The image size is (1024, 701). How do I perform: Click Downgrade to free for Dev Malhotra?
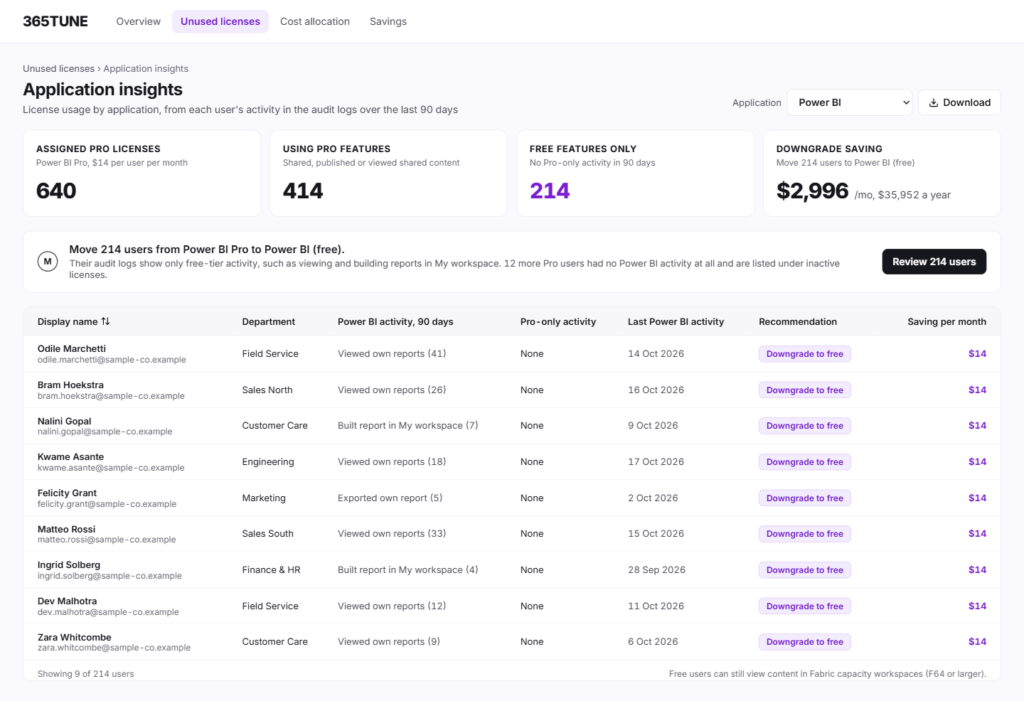click(805, 606)
